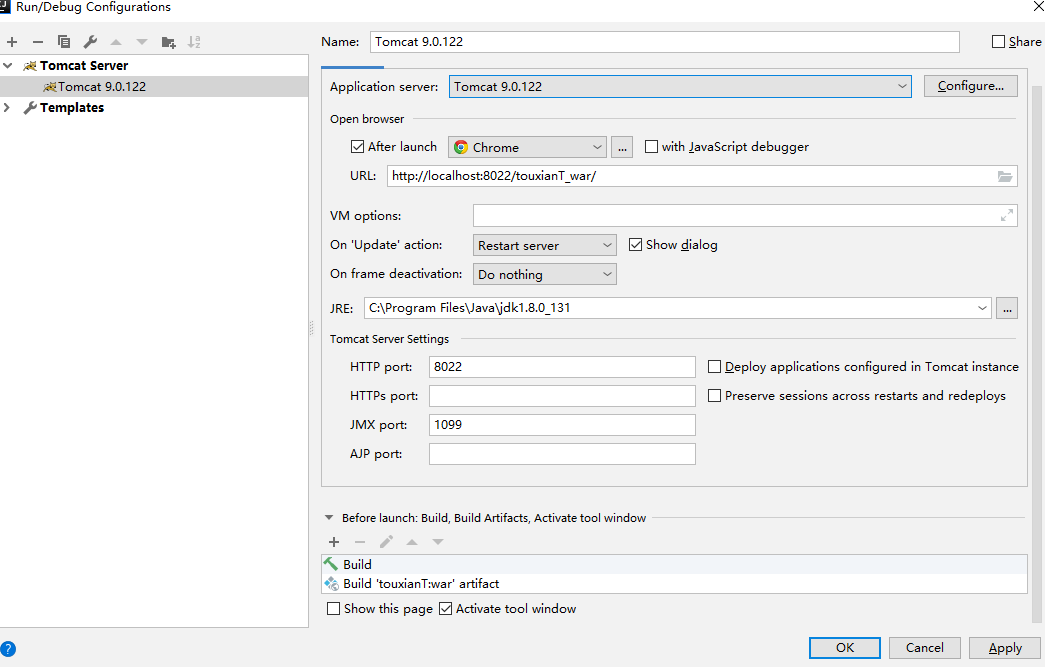Remove the selected configuration

click(38, 42)
